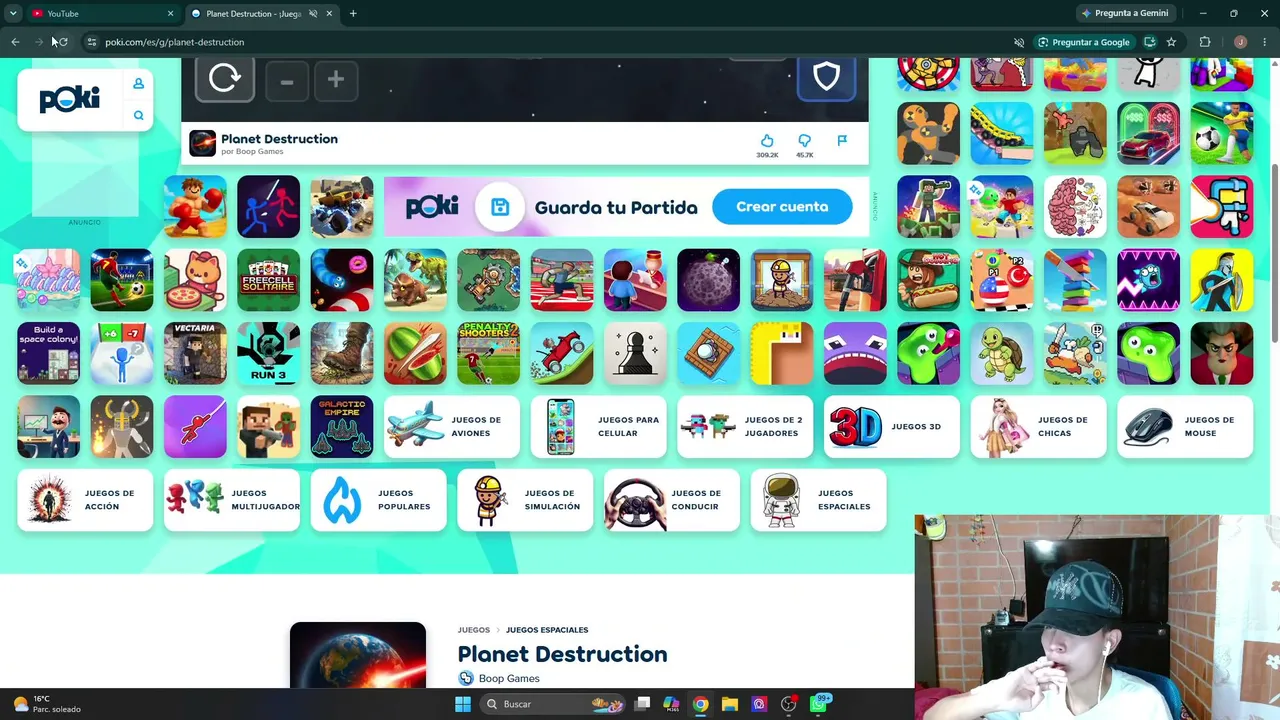Dislike Planet Destruction with the thumbs down
This screenshot has width=1280, height=720.
[804, 141]
